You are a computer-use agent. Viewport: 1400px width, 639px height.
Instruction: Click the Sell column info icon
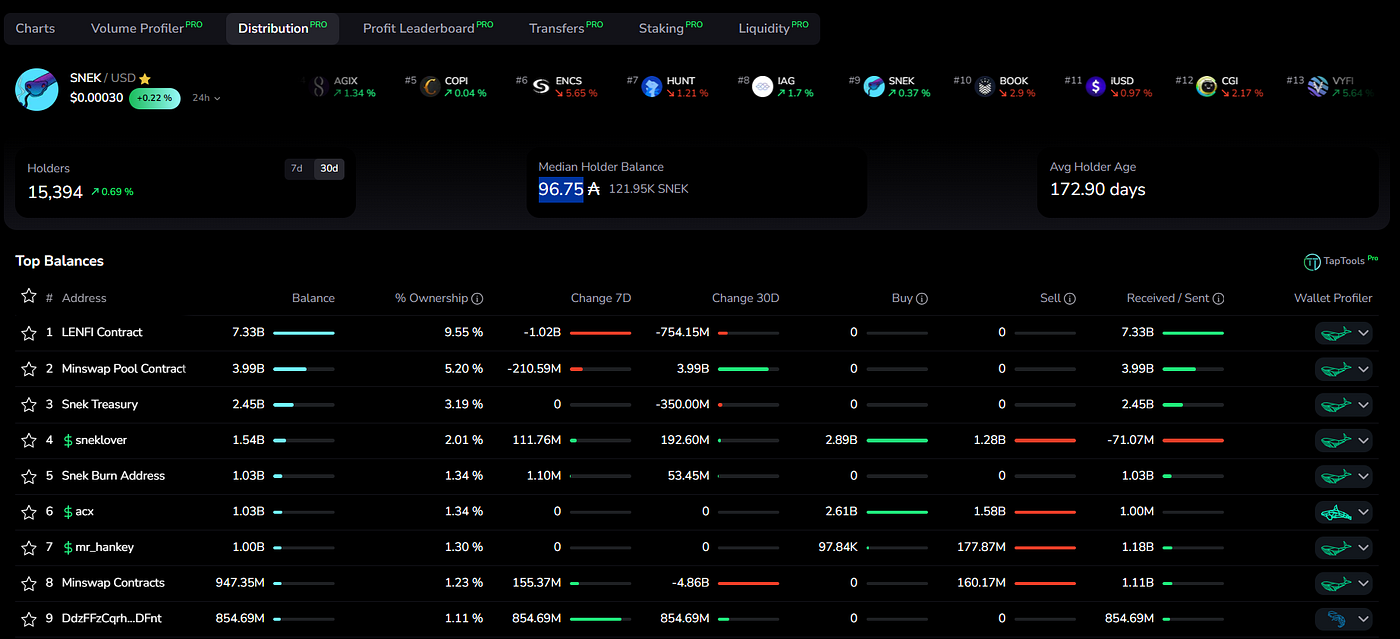coord(1070,298)
